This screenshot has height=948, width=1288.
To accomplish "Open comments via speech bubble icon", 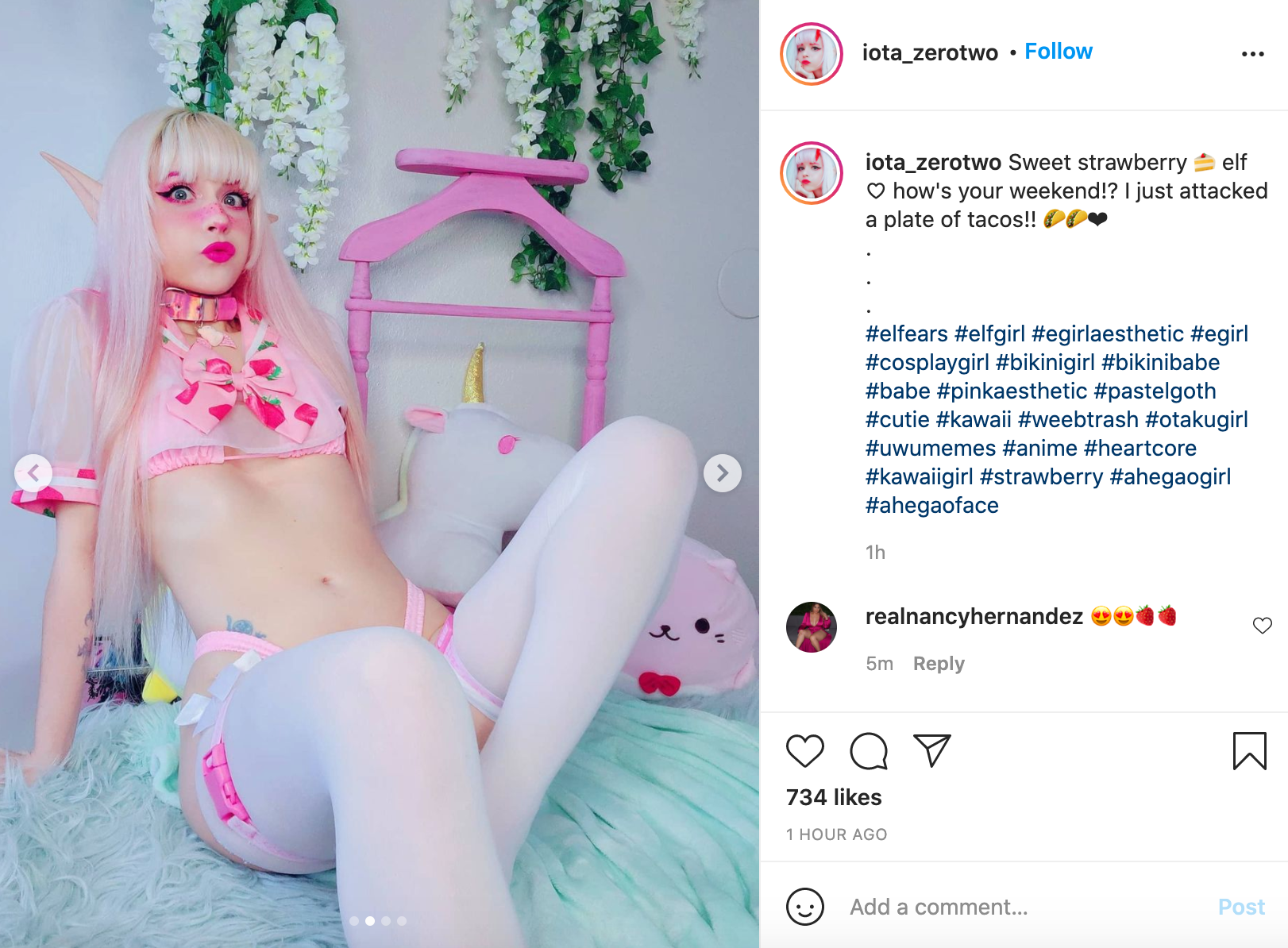I will [868, 751].
